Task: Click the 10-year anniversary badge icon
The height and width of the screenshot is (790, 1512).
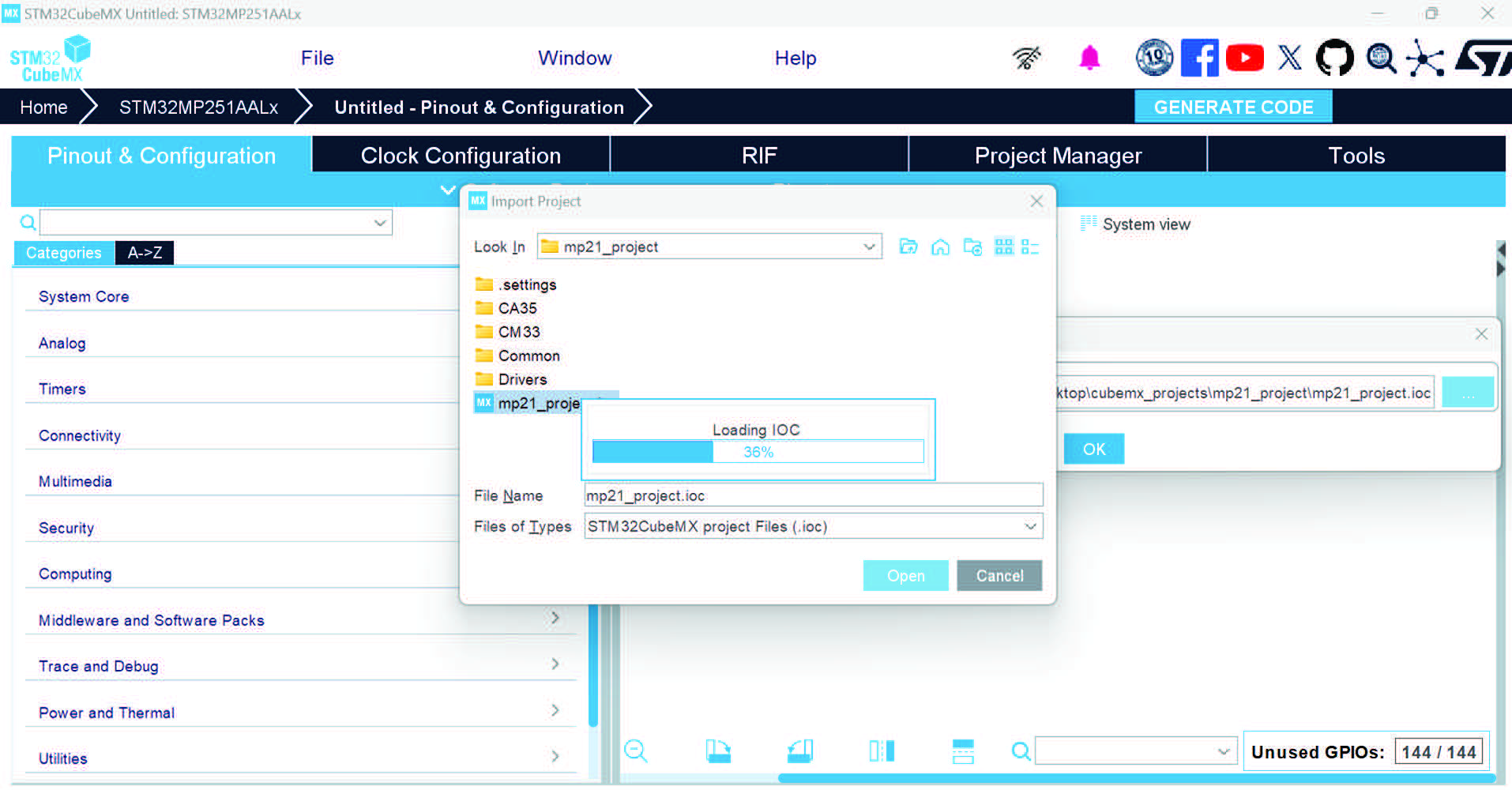Action: click(1154, 58)
